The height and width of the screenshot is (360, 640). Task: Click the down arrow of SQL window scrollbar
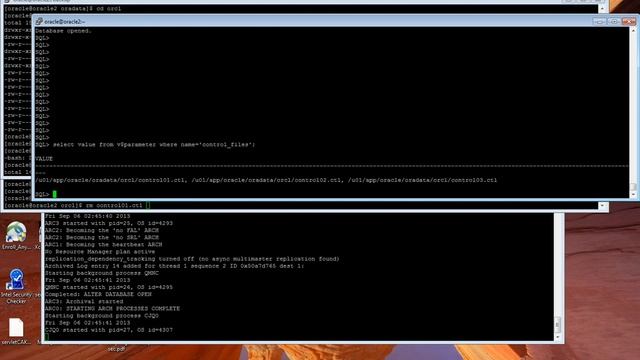coord(633,195)
